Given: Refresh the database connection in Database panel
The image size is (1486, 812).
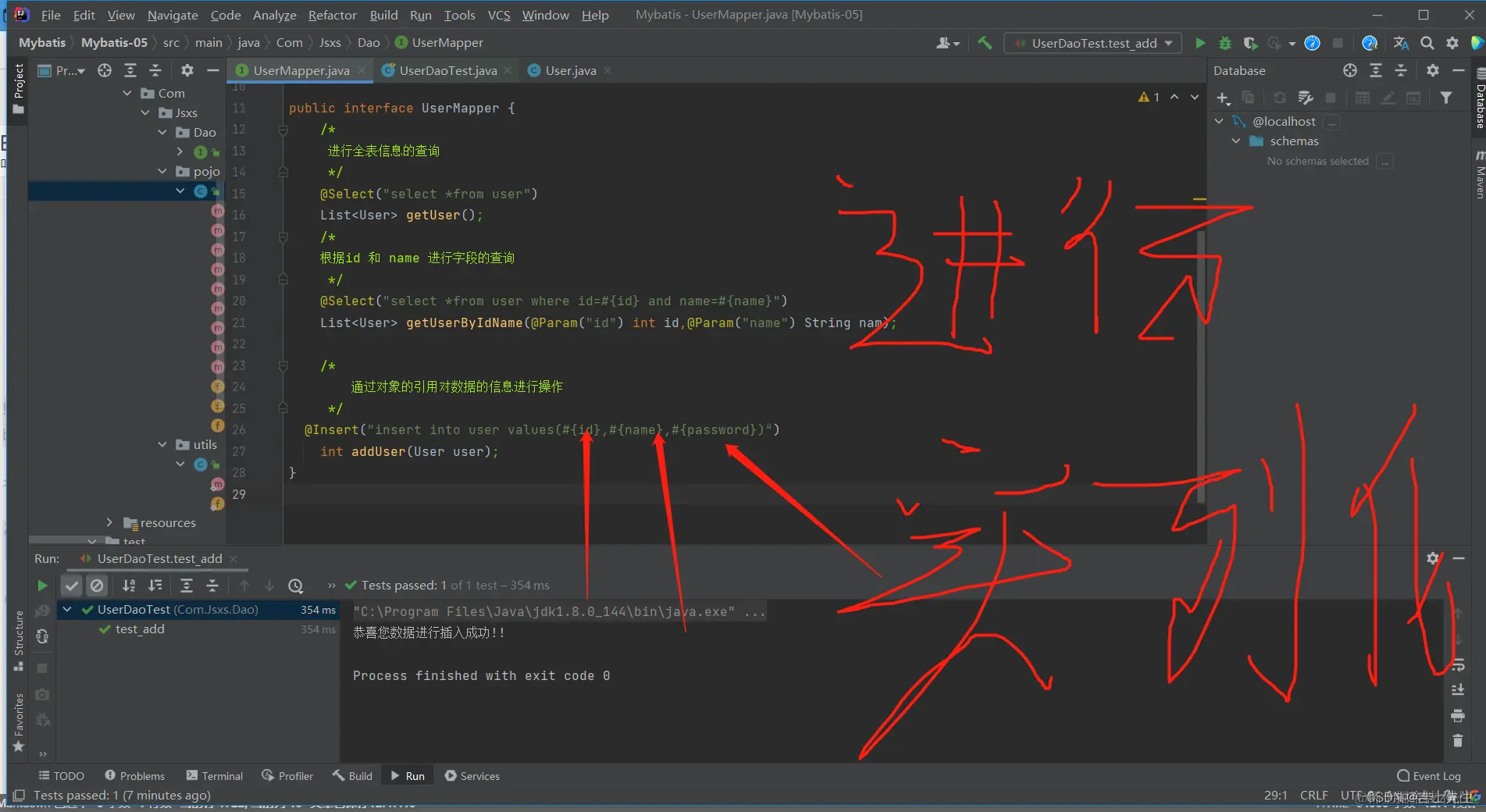Looking at the screenshot, I should tap(1279, 98).
